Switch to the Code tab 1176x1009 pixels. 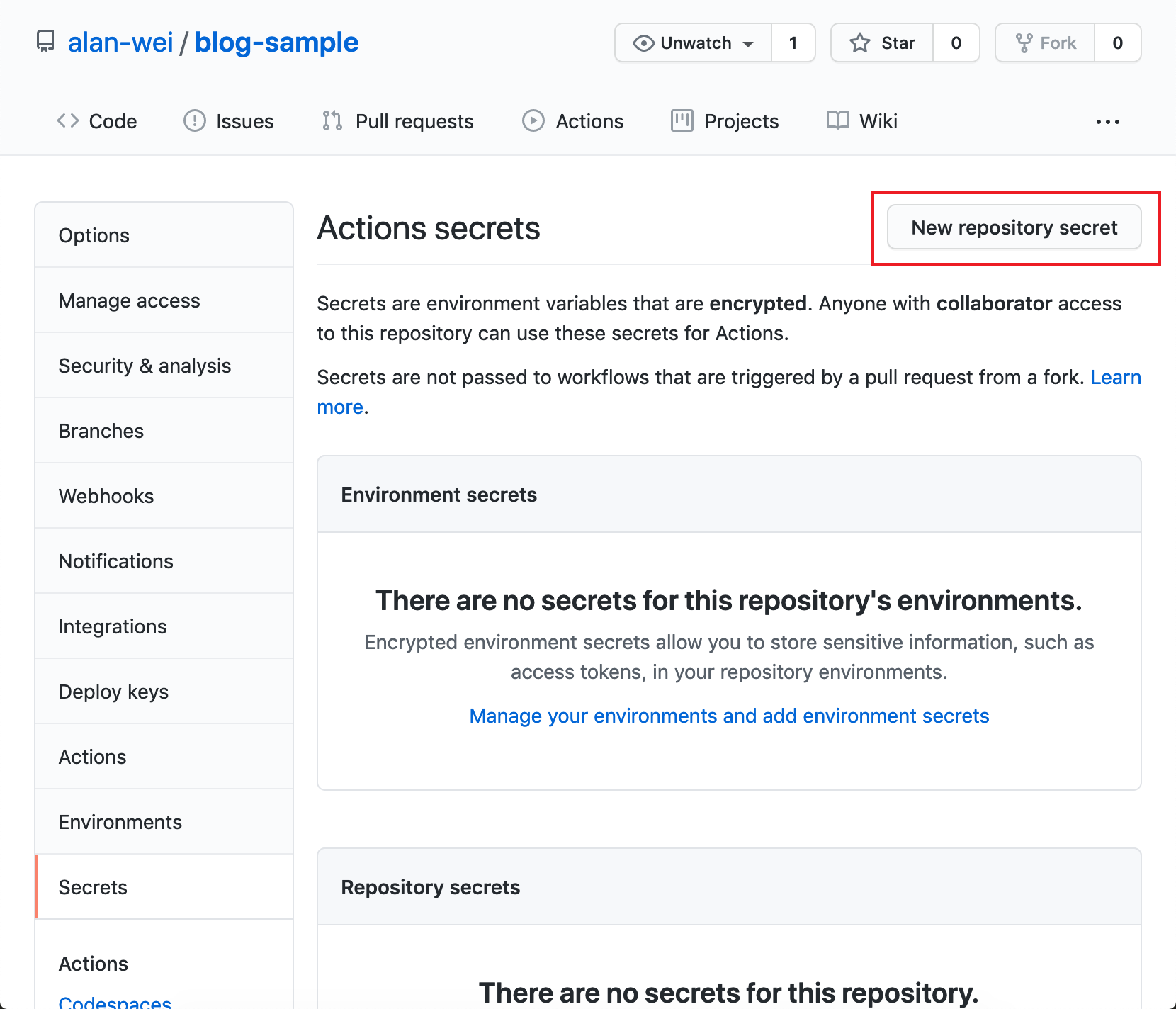click(97, 121)
